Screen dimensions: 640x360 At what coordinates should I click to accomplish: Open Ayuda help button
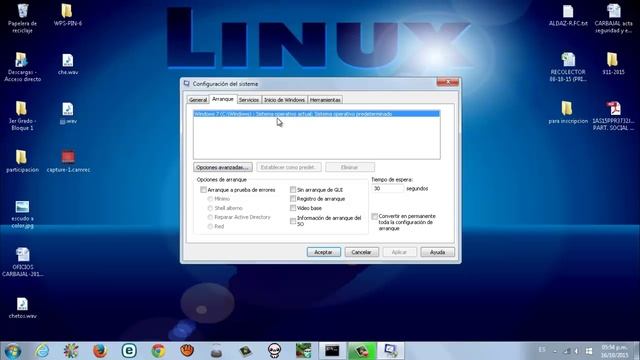(438, 252)
